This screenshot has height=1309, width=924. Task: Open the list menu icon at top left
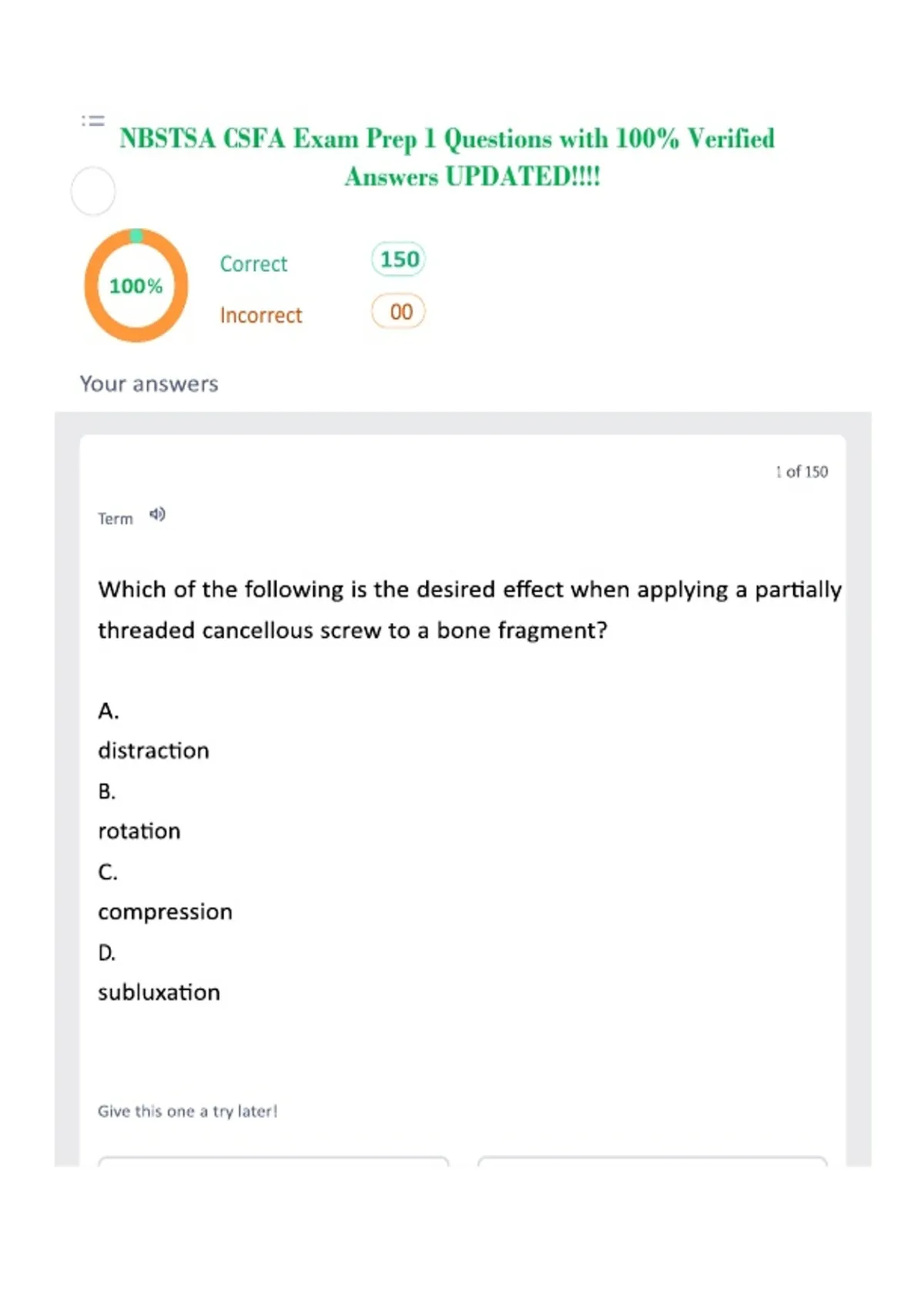(92, 121)
